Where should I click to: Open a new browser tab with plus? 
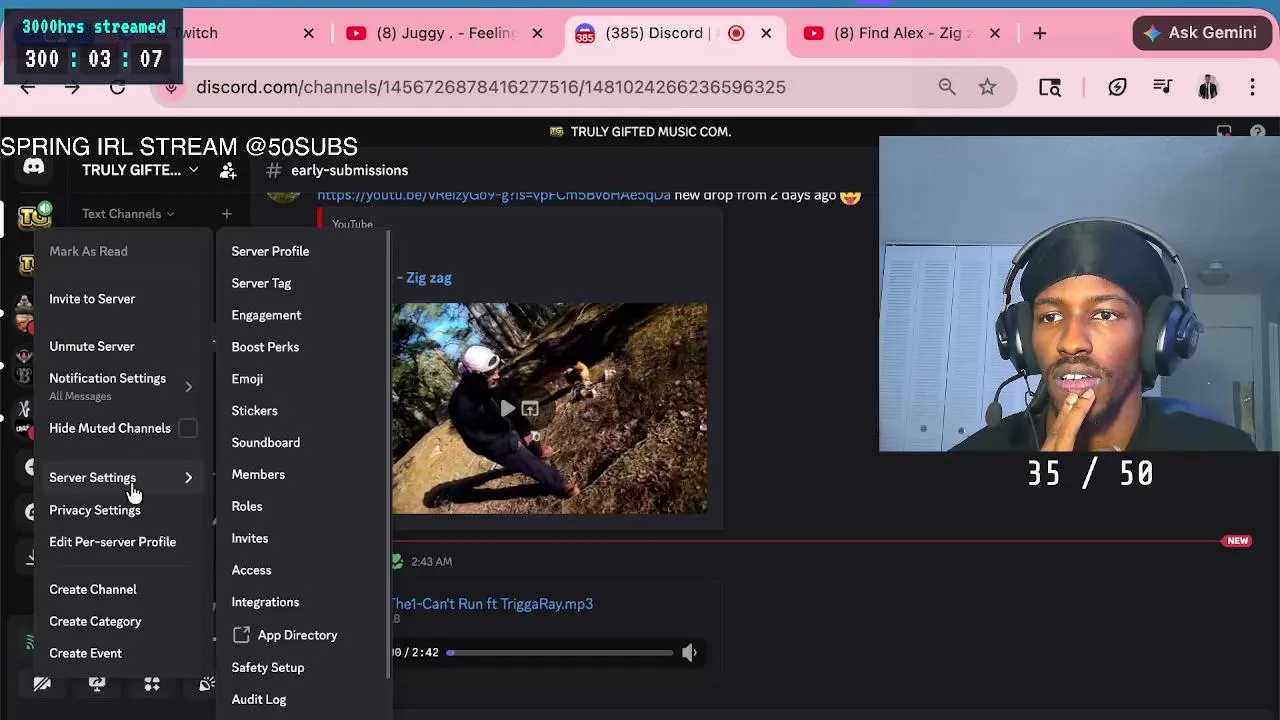pyautogui.click(x=1040, y=33)
